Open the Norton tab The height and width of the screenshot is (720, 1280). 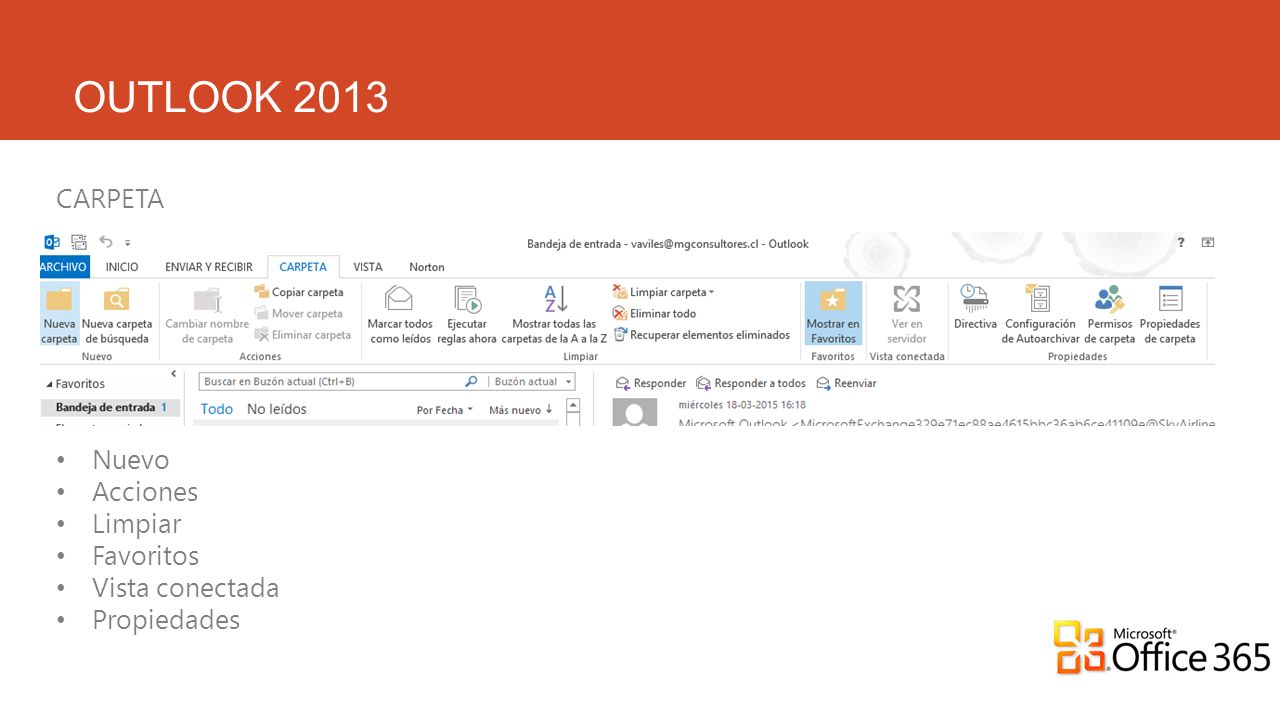427,267
